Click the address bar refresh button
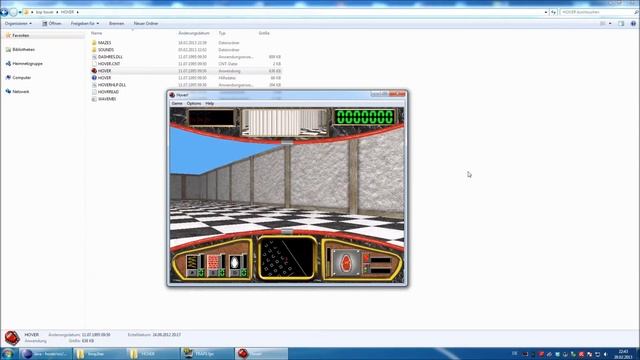The height and width of the screenshot is (360, 640). 553,12
